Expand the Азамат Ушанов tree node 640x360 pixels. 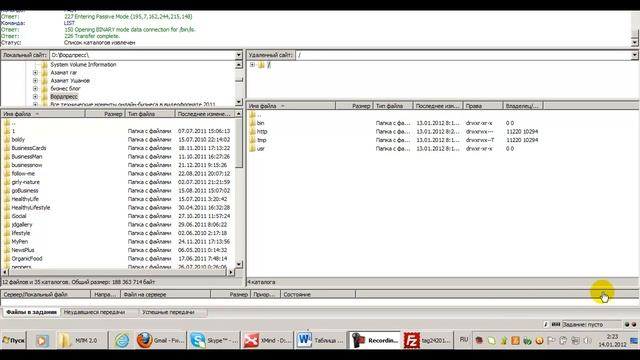(x=36, y=80)
